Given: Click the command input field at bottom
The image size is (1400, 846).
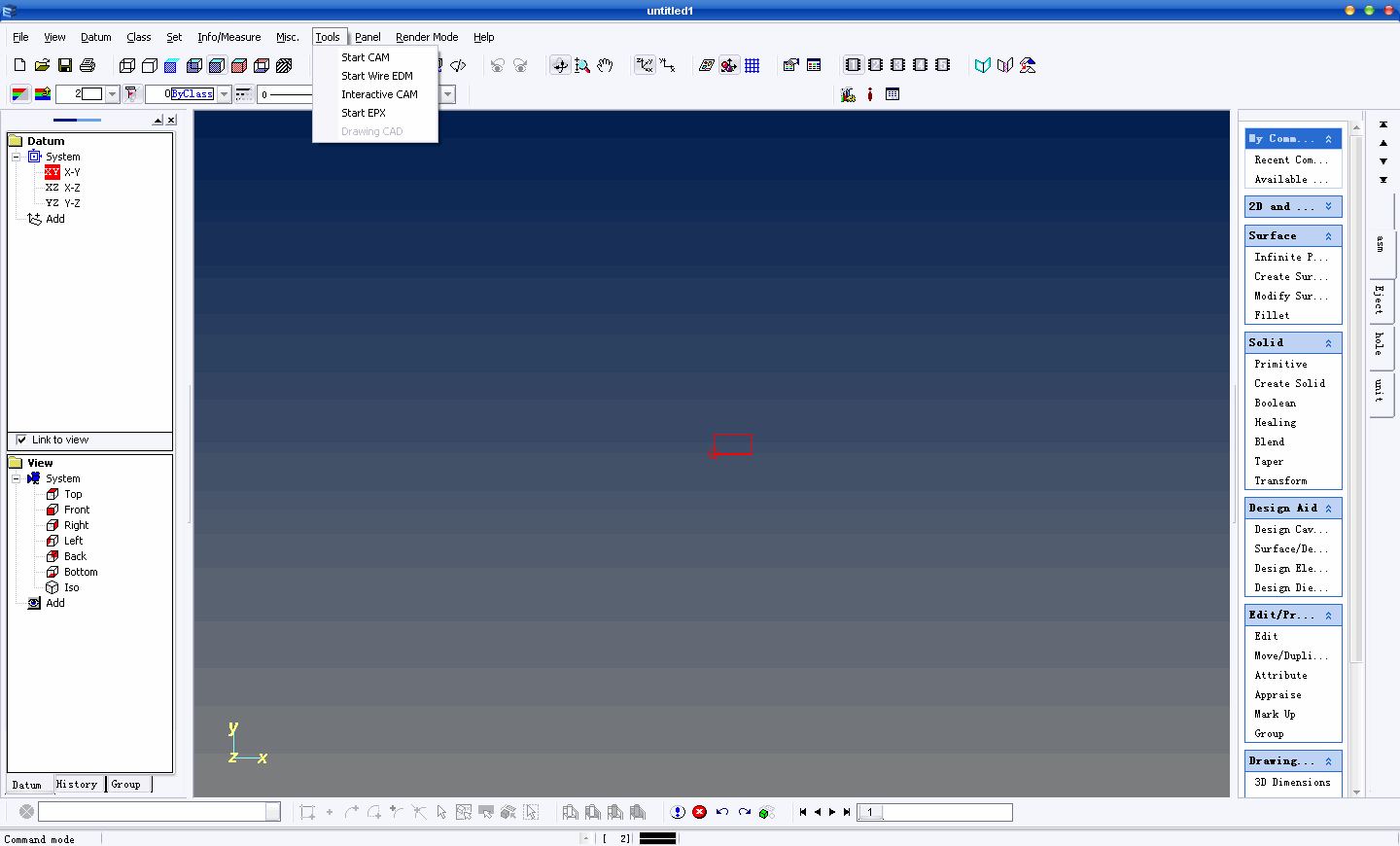Looking at the screenshot, I should pyautogui.click(x=153, y=811).
